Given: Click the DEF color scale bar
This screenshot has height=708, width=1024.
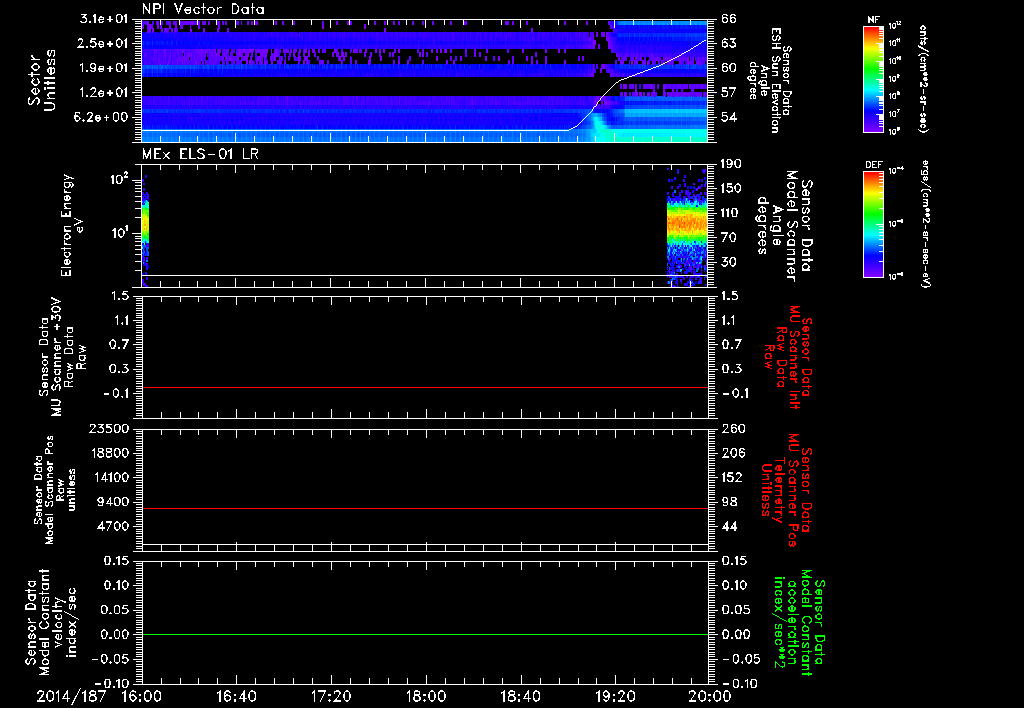Looking at the screenshot, I should pos(873,224).
